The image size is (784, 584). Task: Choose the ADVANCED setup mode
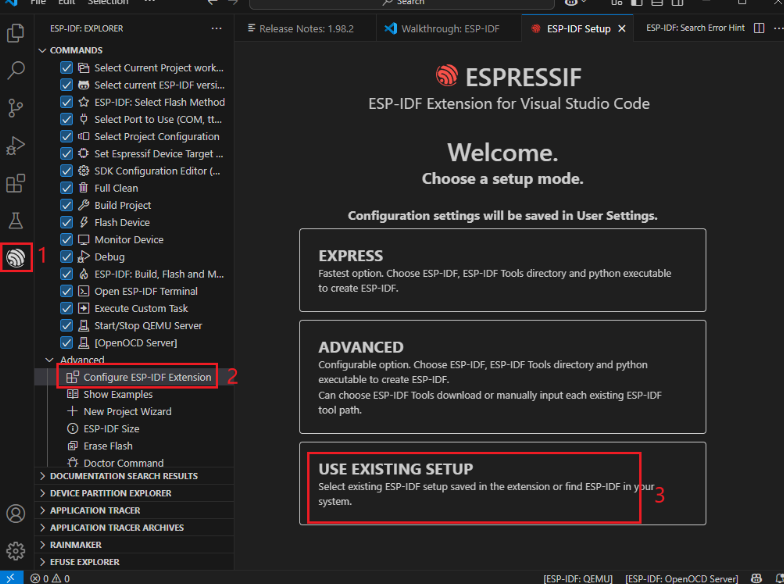coord(502,377)
